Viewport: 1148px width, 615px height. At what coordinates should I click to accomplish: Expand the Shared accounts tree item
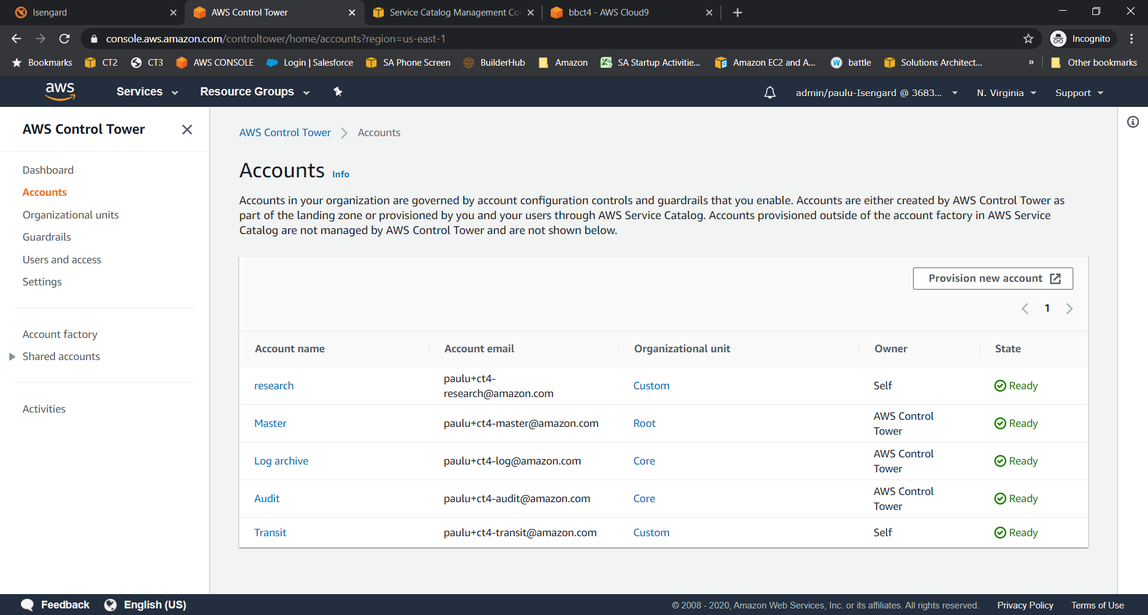click(12, 357)
